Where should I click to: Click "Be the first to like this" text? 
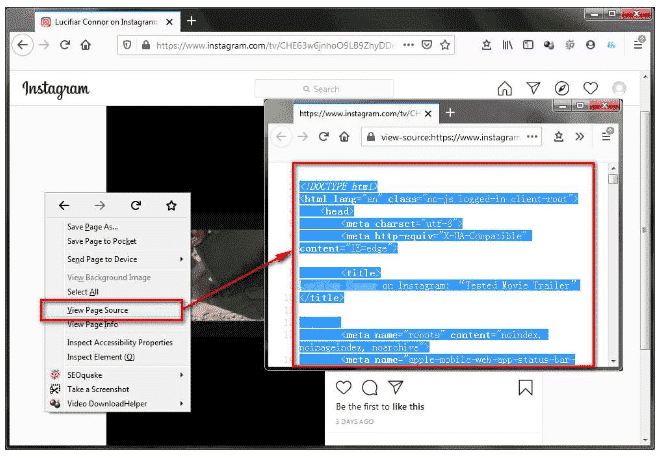(380, 407)
